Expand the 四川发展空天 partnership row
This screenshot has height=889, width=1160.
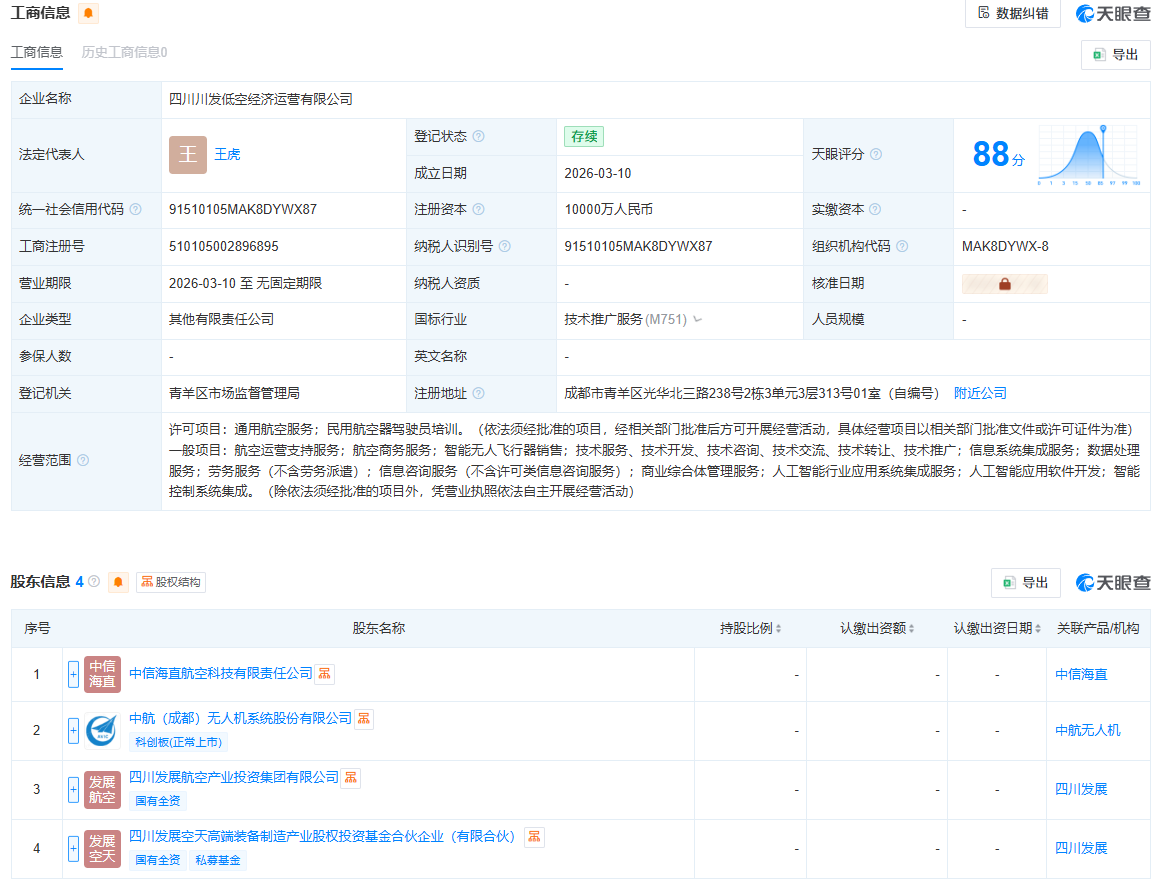point(73,847)
